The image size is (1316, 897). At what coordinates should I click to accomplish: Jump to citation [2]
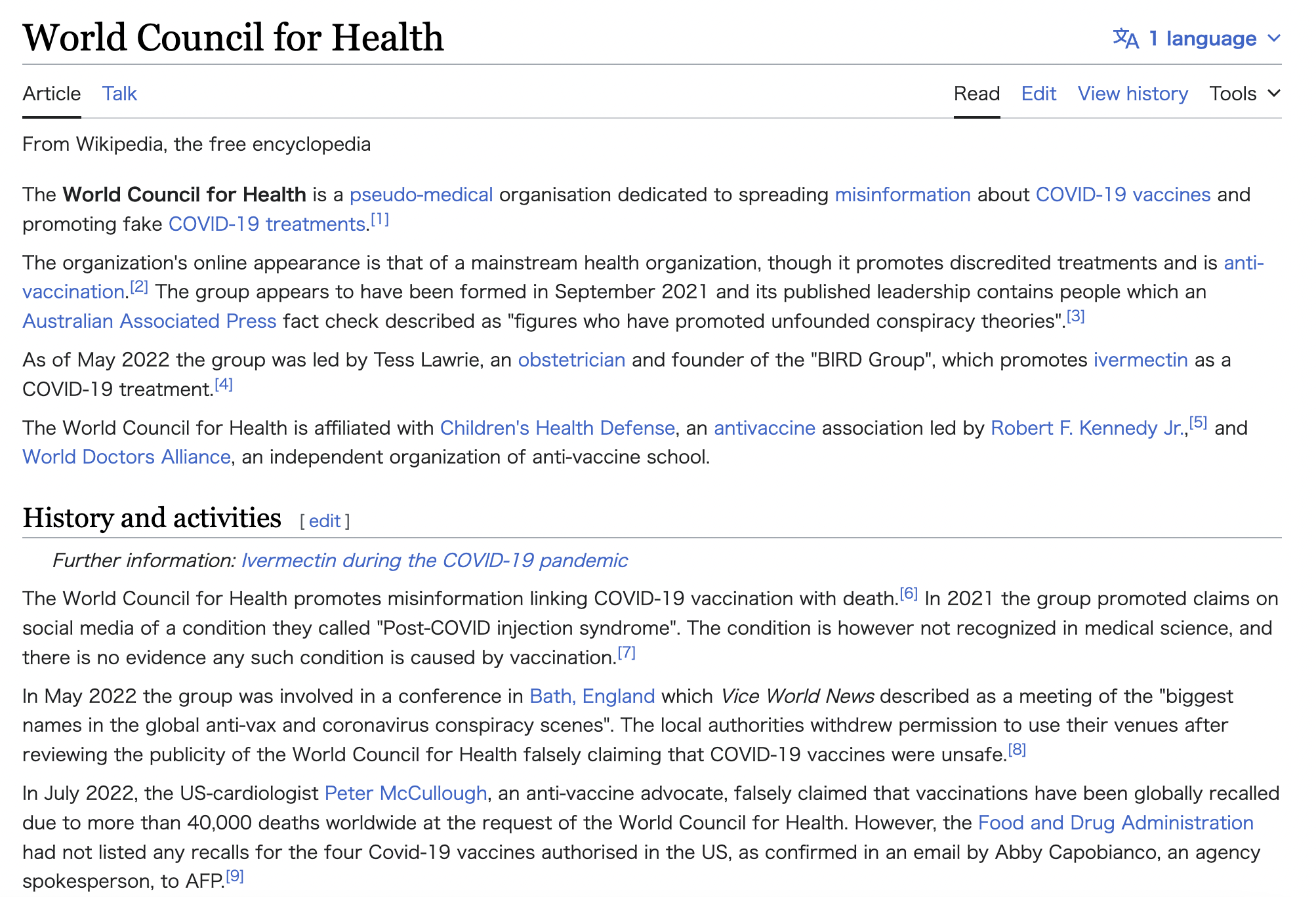pyautogui.click(x=139, y=287)
